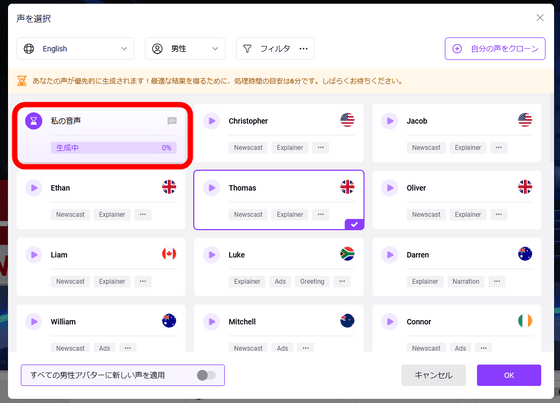Click 自分の声をクローン button
This screenshot has height=403, width=560.
click(x=495, y=49)
